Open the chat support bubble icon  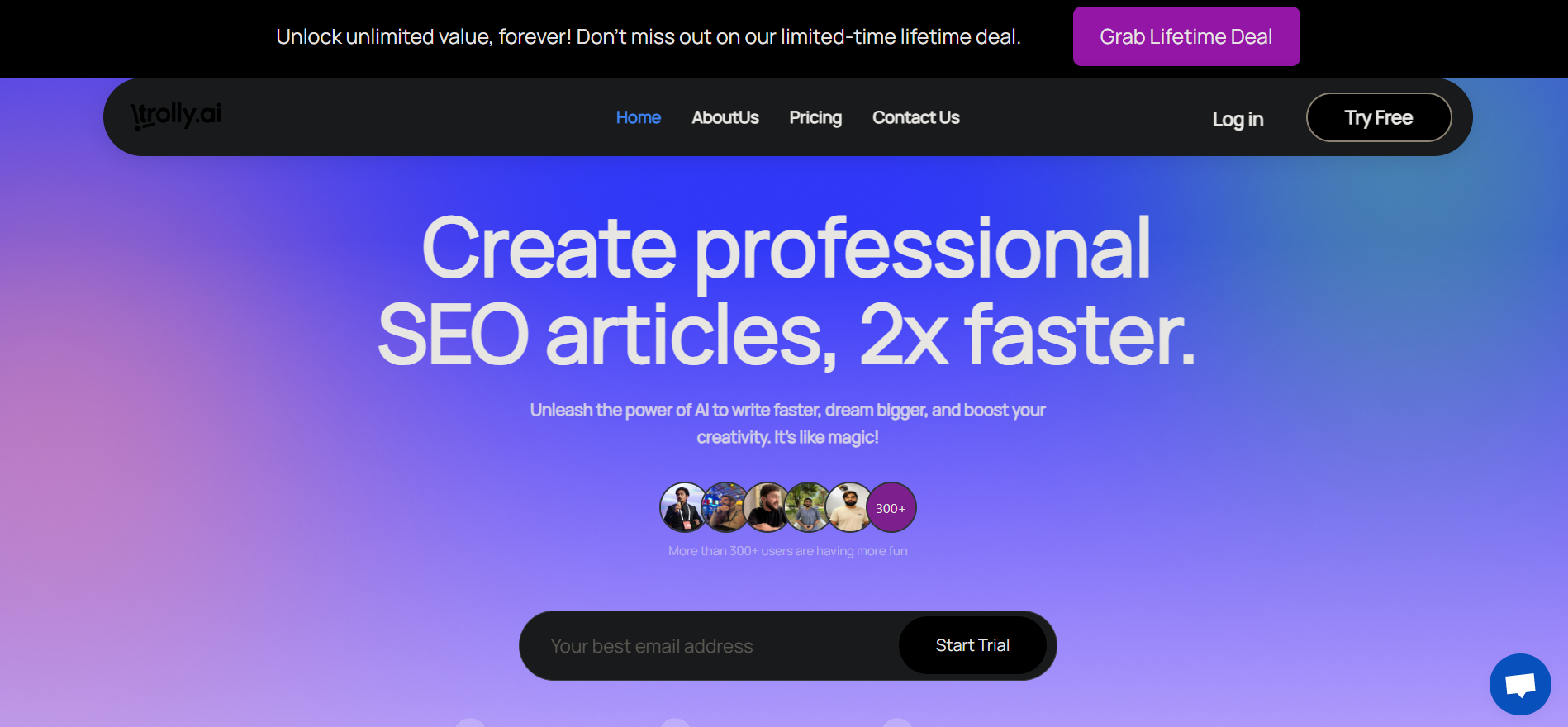click(1520, 684)
